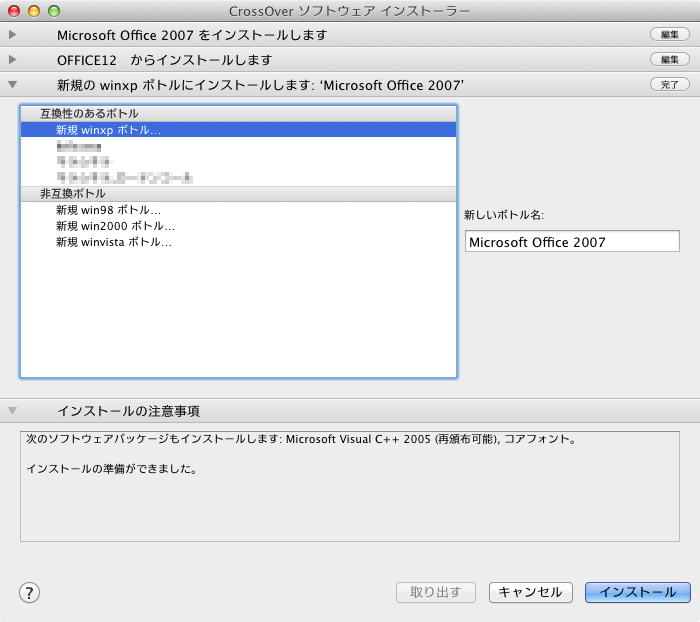Select the third, longest blurred bottle entry
Viewport: 700px width, 622px height.
pos(238,177)
